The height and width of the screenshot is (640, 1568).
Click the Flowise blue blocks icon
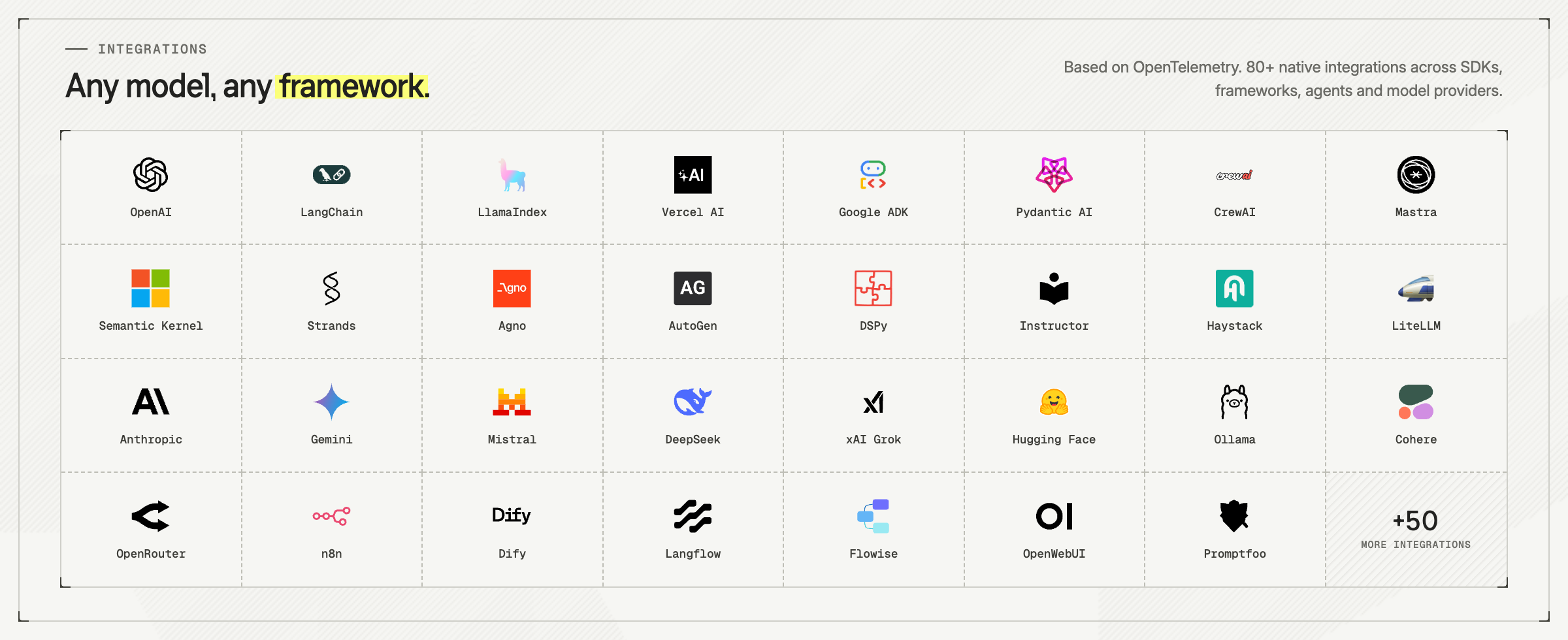[874, 516]
